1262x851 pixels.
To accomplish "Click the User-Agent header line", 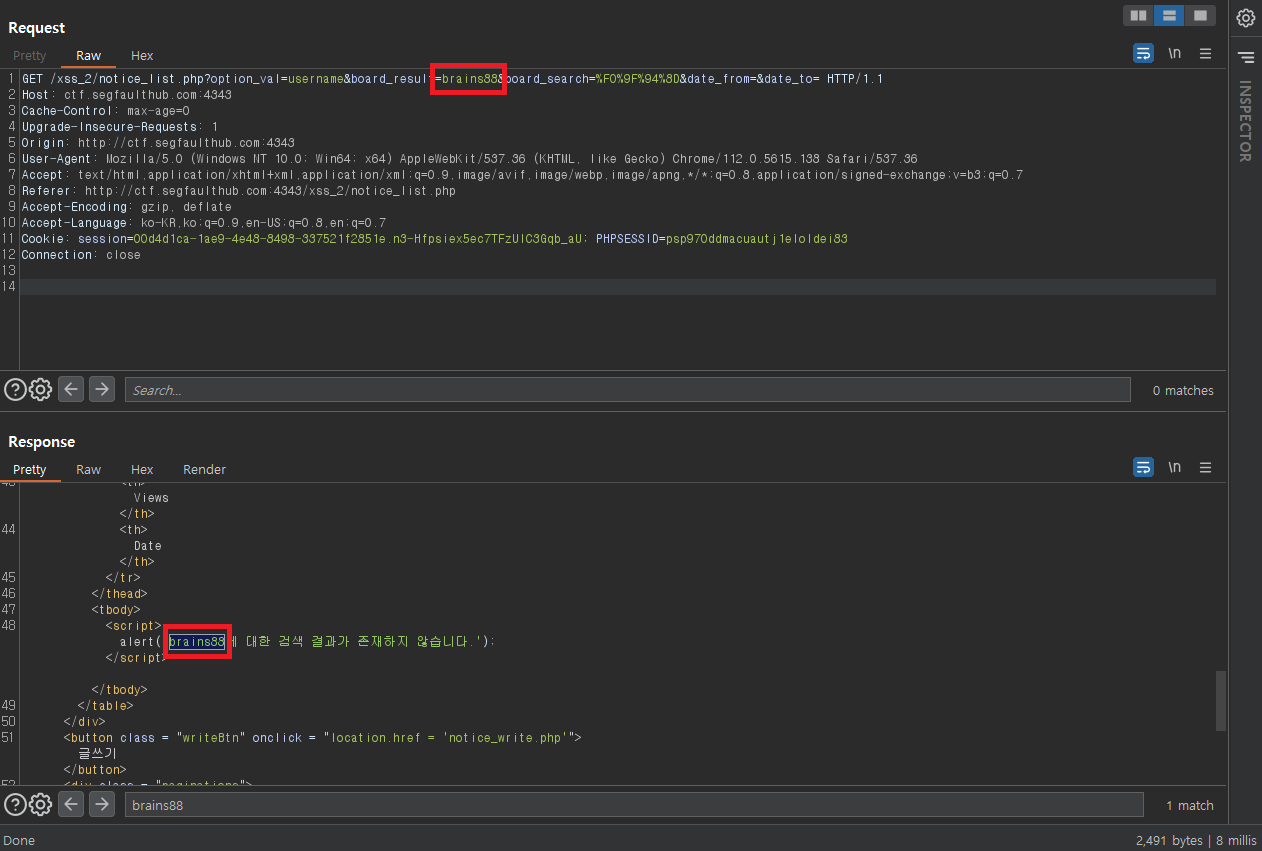I will [x=469, y=158].
